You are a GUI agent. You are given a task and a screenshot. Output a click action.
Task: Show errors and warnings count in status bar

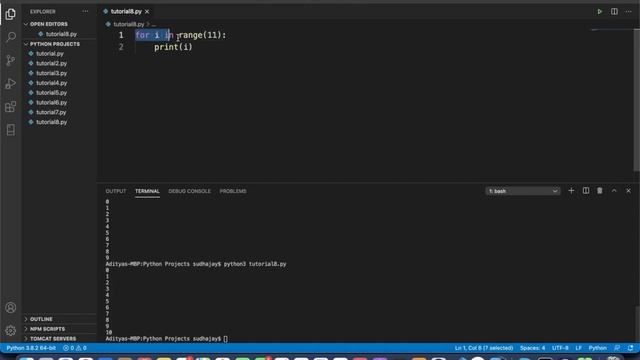pos(75,348)
